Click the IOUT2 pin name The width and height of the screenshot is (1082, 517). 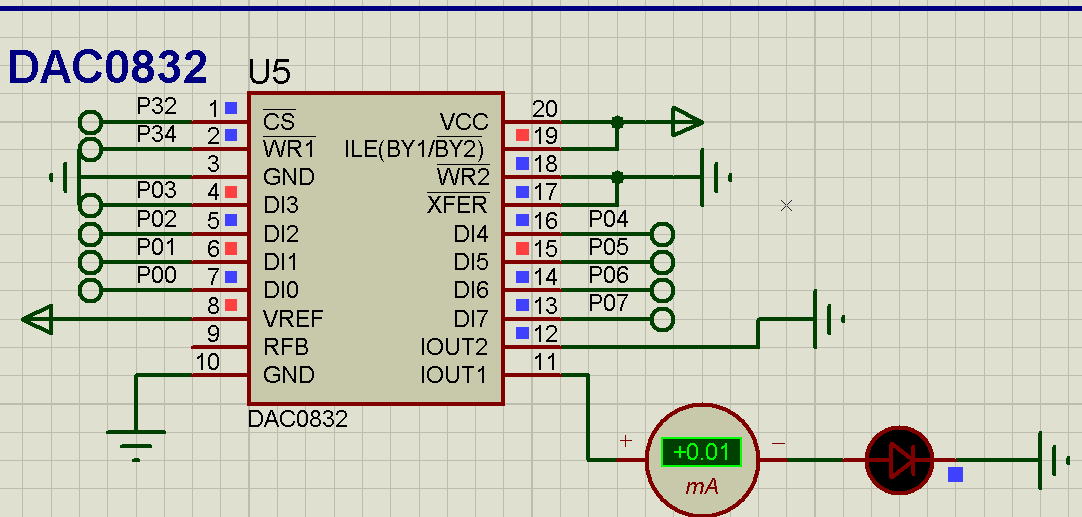click(x=453, y=346)
